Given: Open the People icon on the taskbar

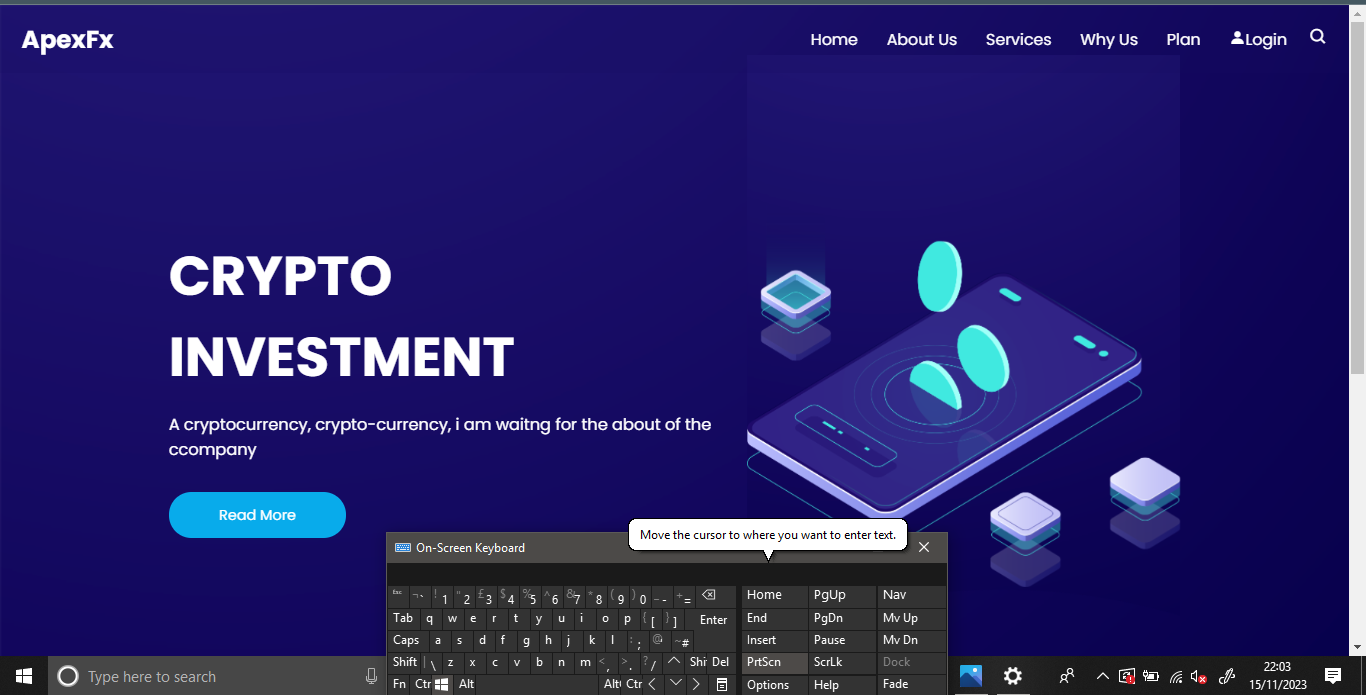Looking at the screenshot, I should point(1066,676).
